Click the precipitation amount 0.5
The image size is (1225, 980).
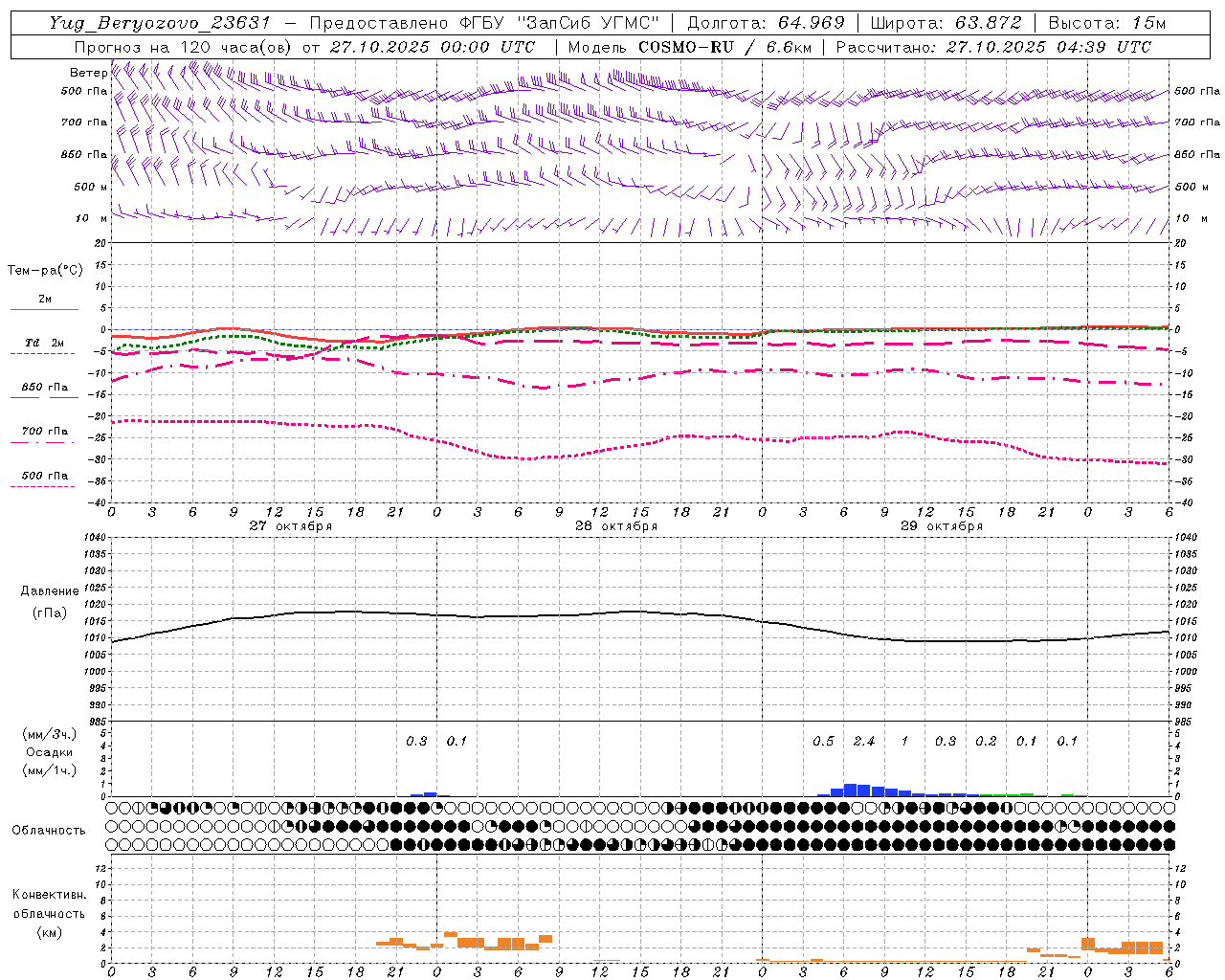click(823, 741)
